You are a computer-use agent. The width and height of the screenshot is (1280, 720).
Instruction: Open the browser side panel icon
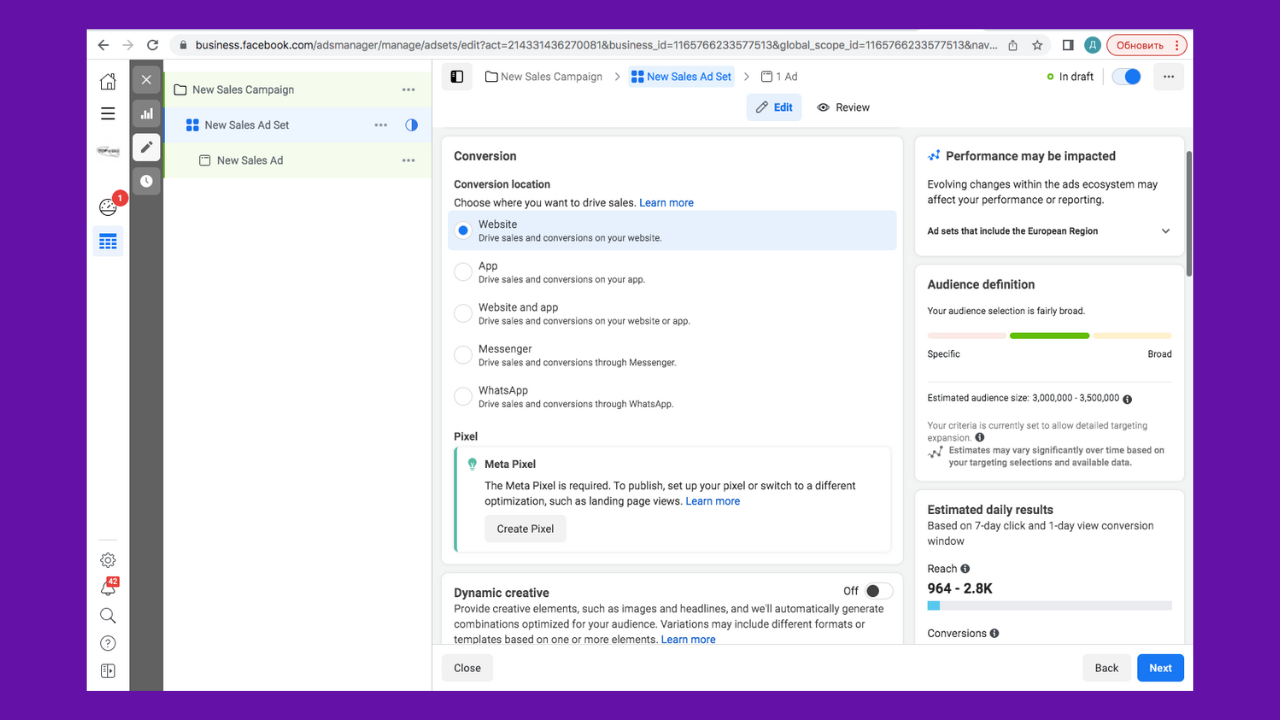tap(1068, 45)
